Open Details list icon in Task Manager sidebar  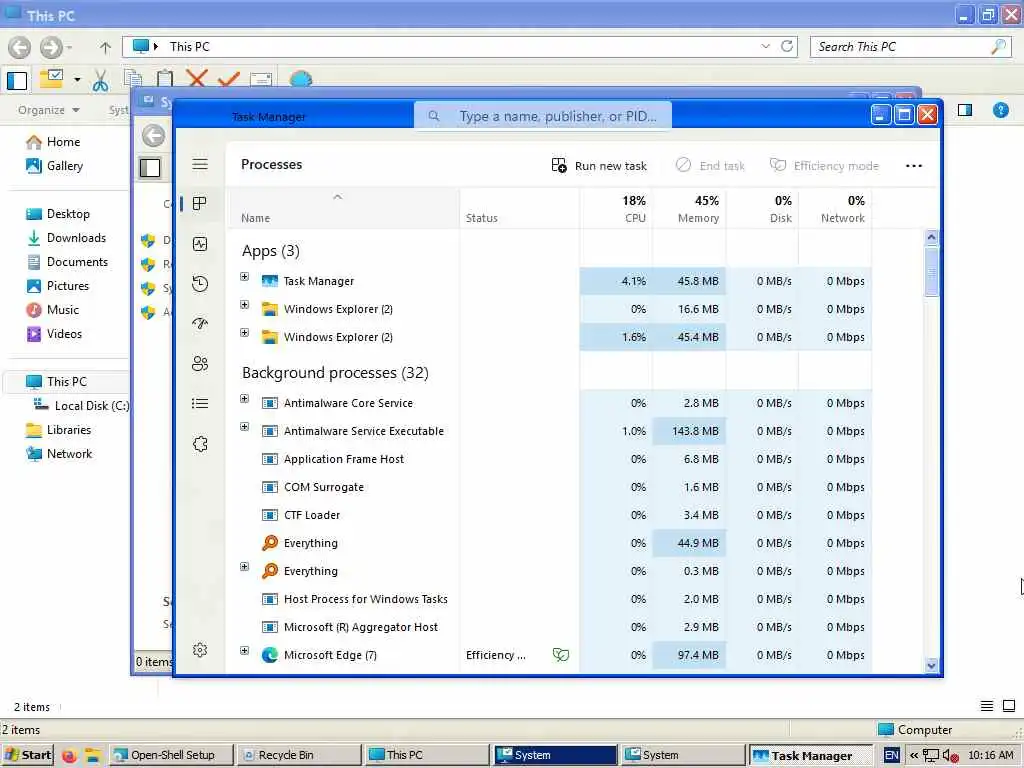click(200, 404)
